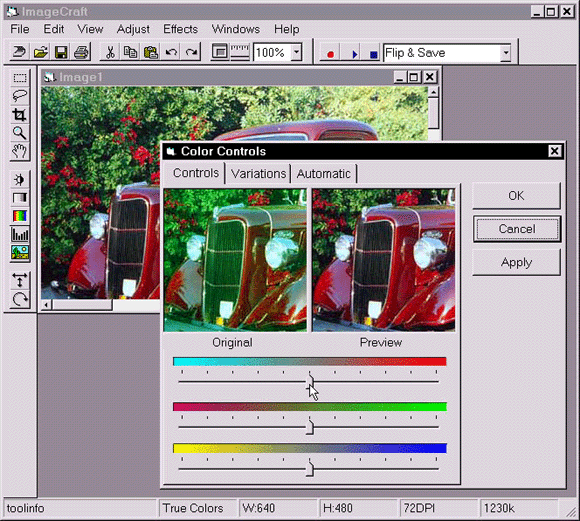Redo with the toolbar redo arrow
580x521 pixels.
coord(191,52)
